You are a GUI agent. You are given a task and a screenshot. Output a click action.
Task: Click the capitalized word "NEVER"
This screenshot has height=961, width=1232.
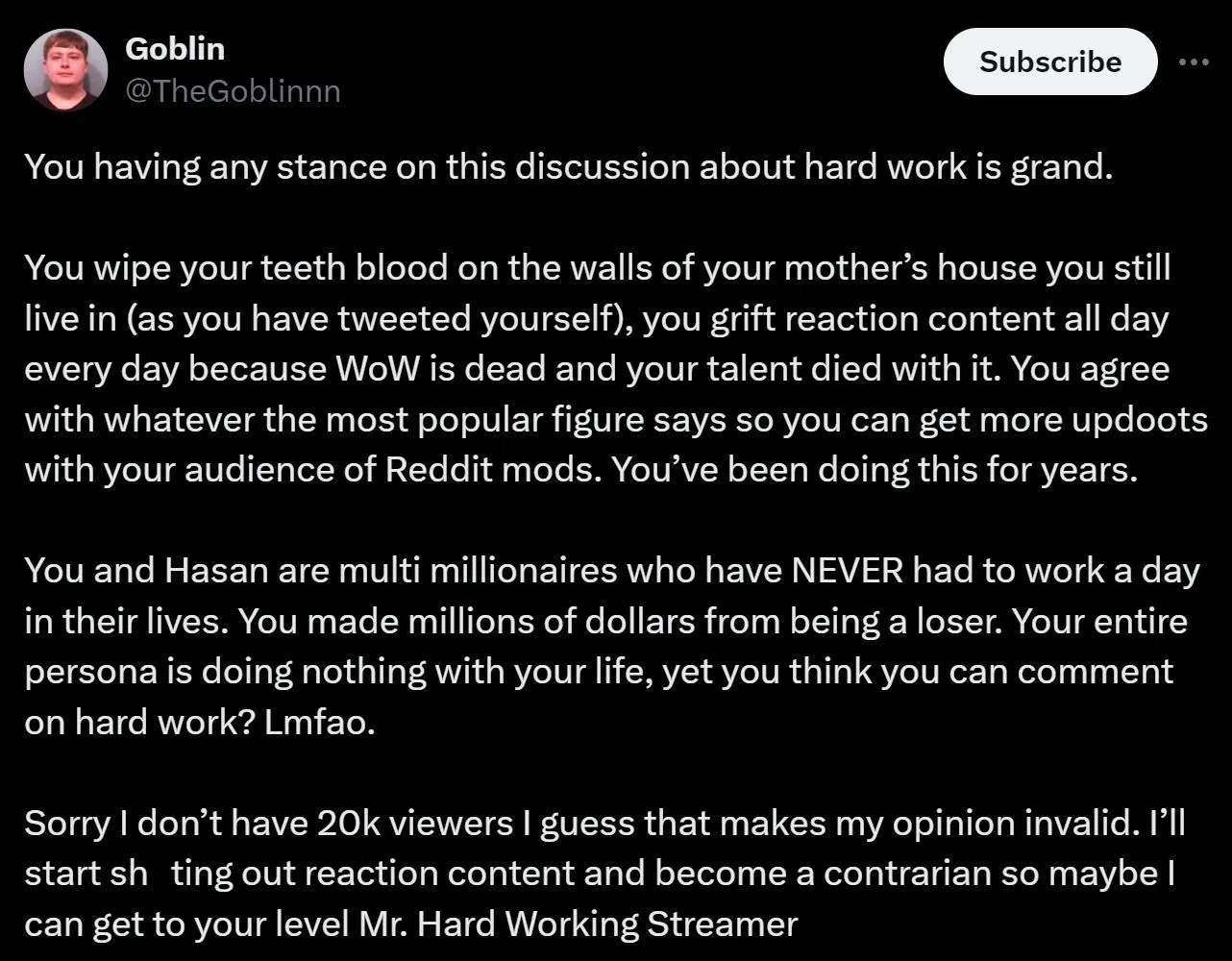pyautogui.click(x=846, y=571)
